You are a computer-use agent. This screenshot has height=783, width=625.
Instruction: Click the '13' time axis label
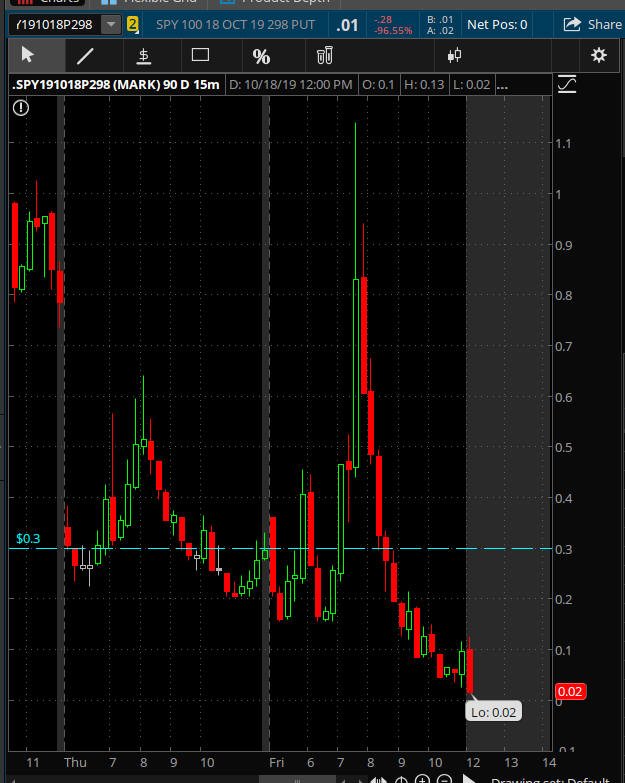(x=511, y=763)
